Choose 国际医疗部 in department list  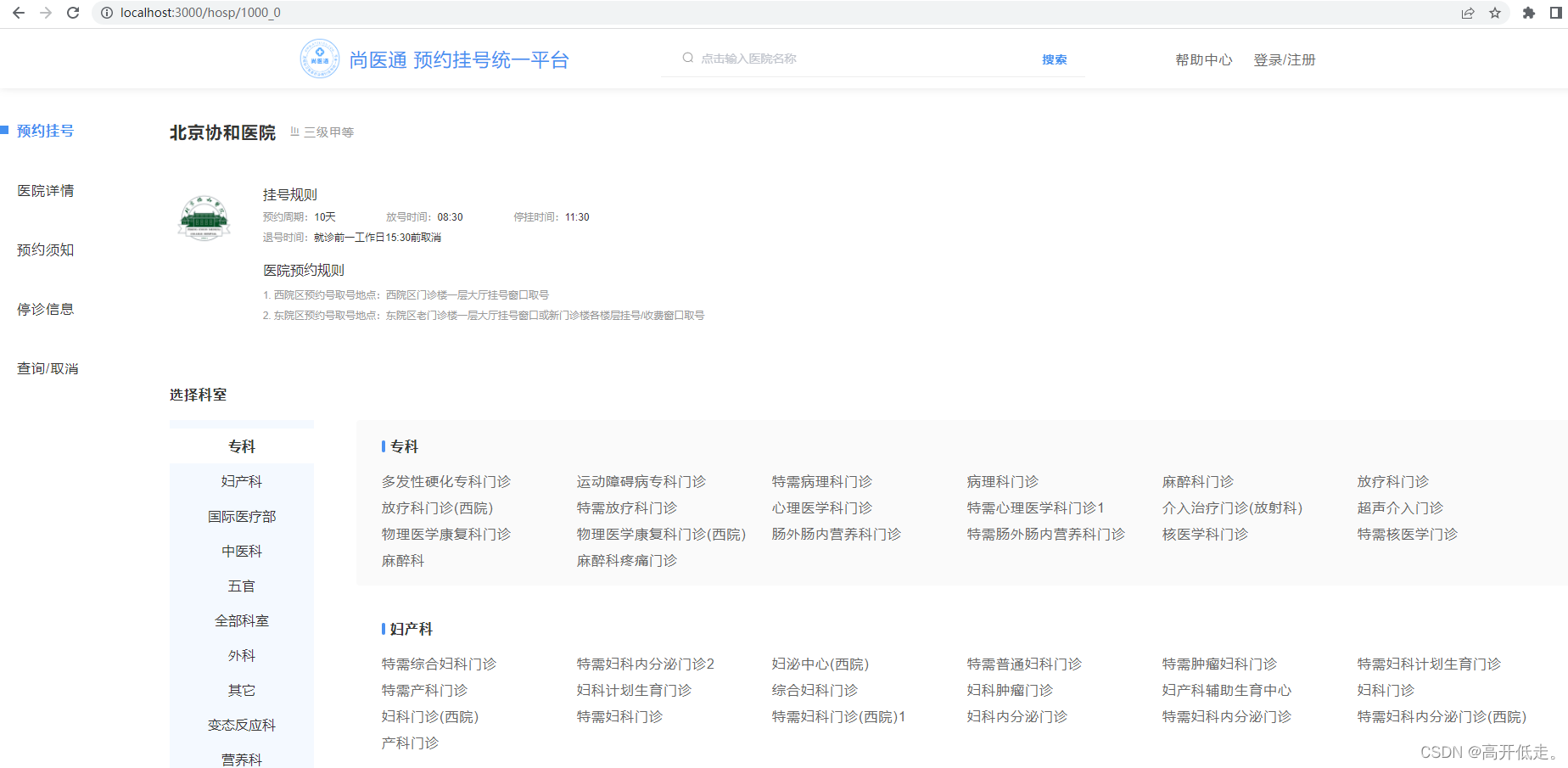pyautogui.click(x=242, y=516)
